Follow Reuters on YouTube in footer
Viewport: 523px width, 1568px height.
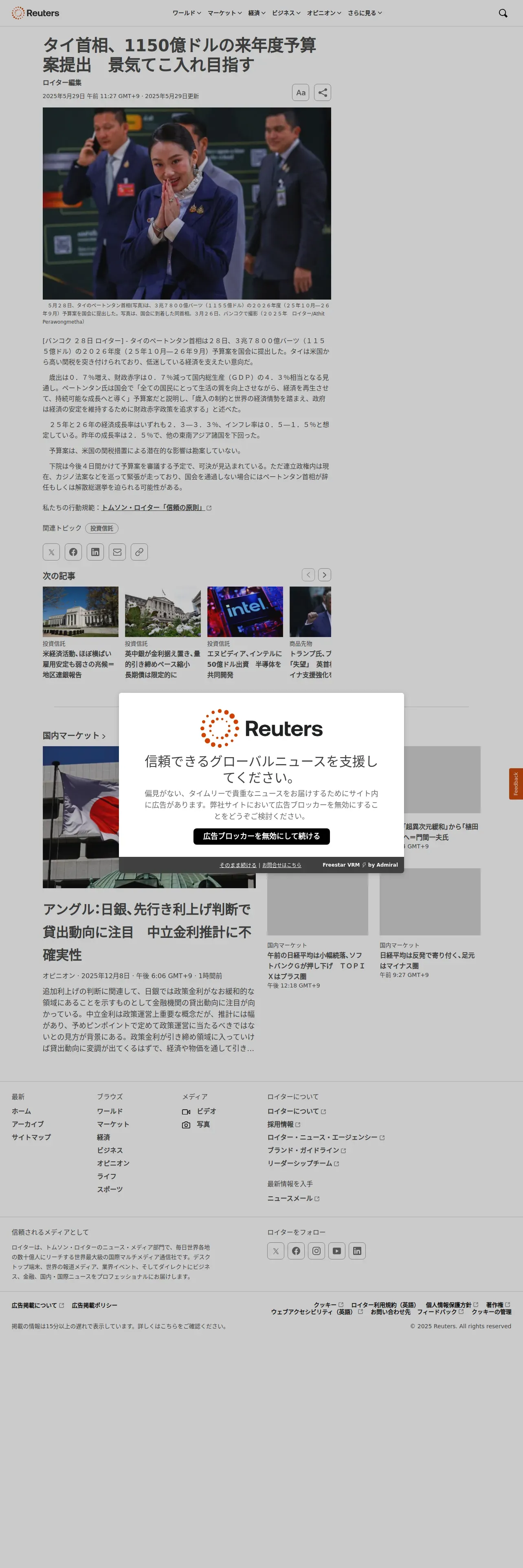pyautogui.click(x=337, y=1251)
